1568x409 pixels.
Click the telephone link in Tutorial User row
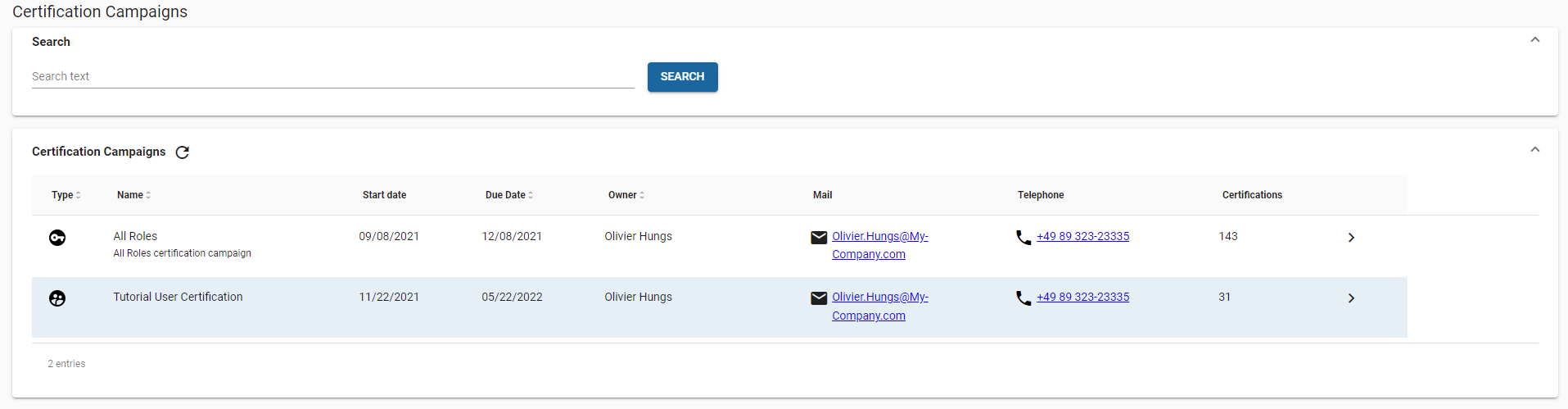(x=1082, y=297)
